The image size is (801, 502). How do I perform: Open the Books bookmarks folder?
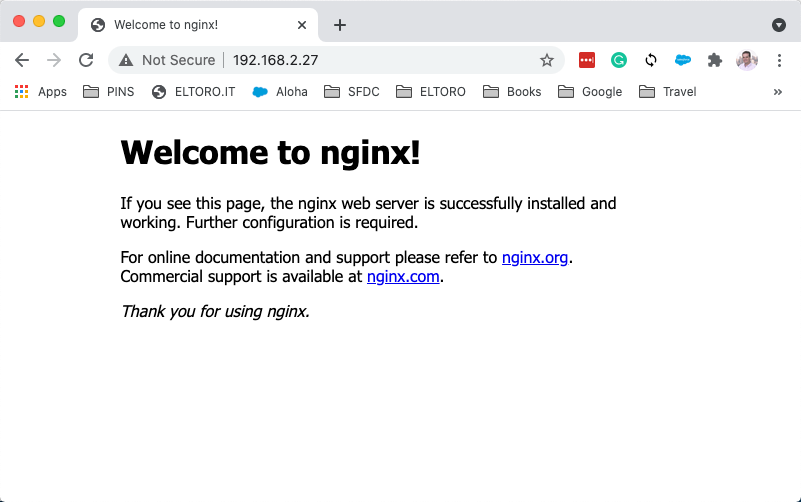pyautogui.click(x=512, y=92)
